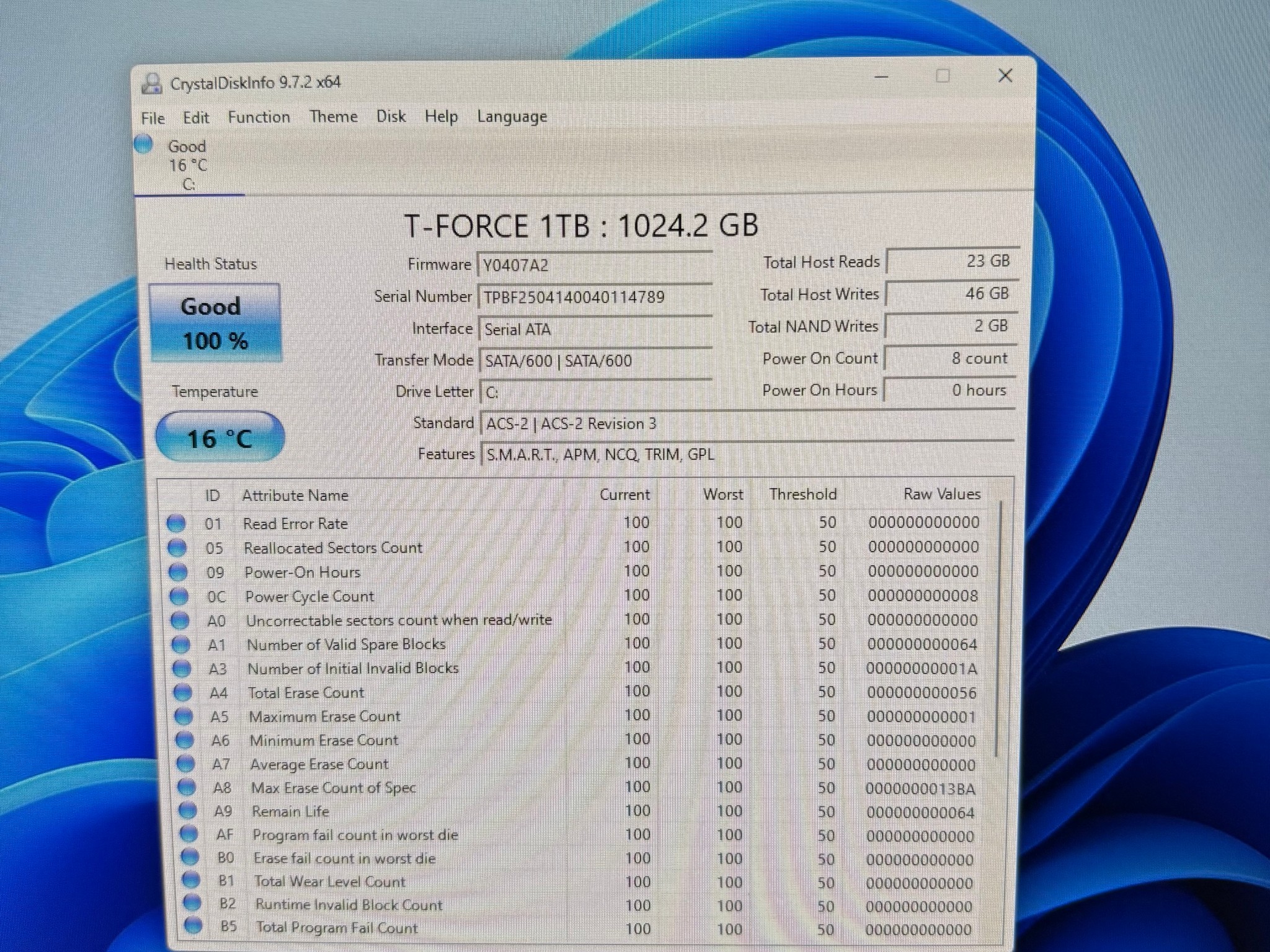Click the Features S.M.A.R.T. field
Viewport: 1270px width, 952px height.
[x=748, y=454]
